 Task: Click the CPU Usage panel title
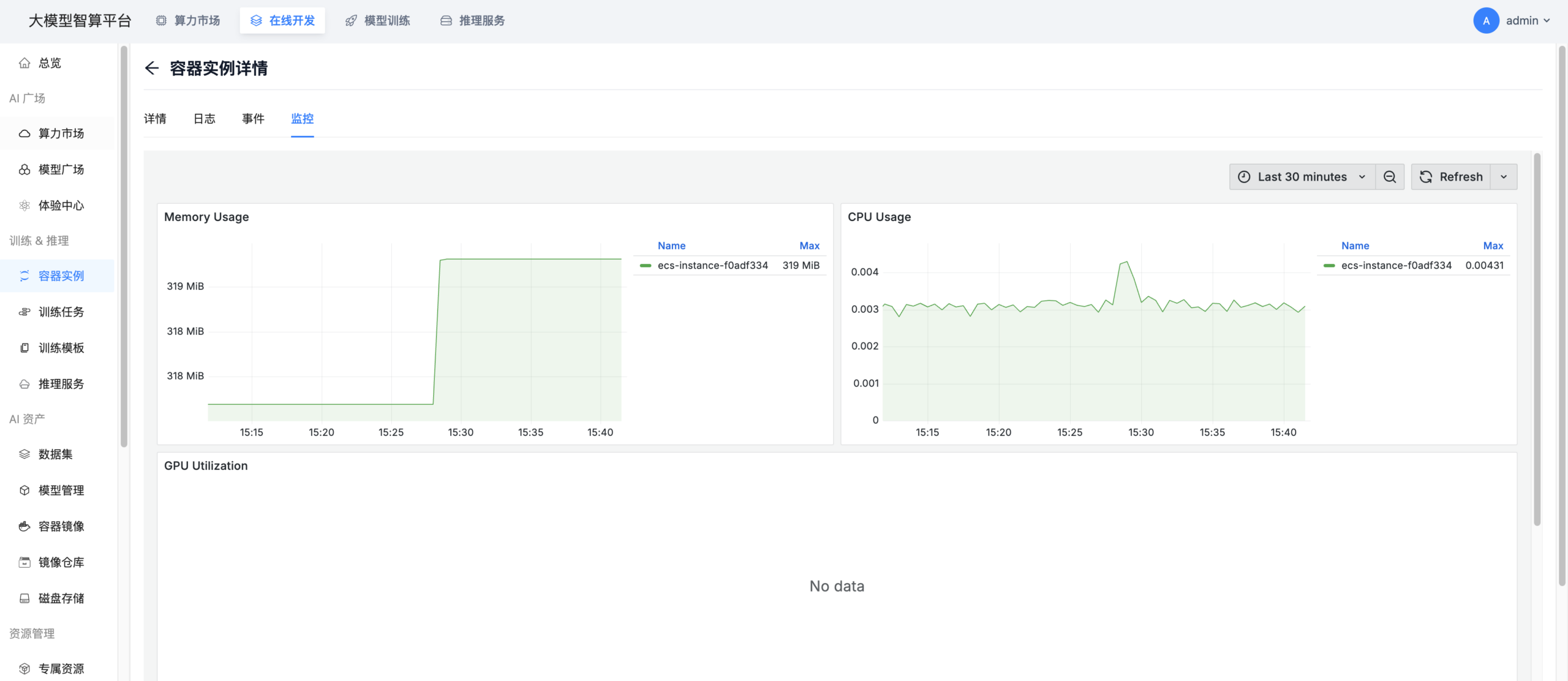point(879,217)
